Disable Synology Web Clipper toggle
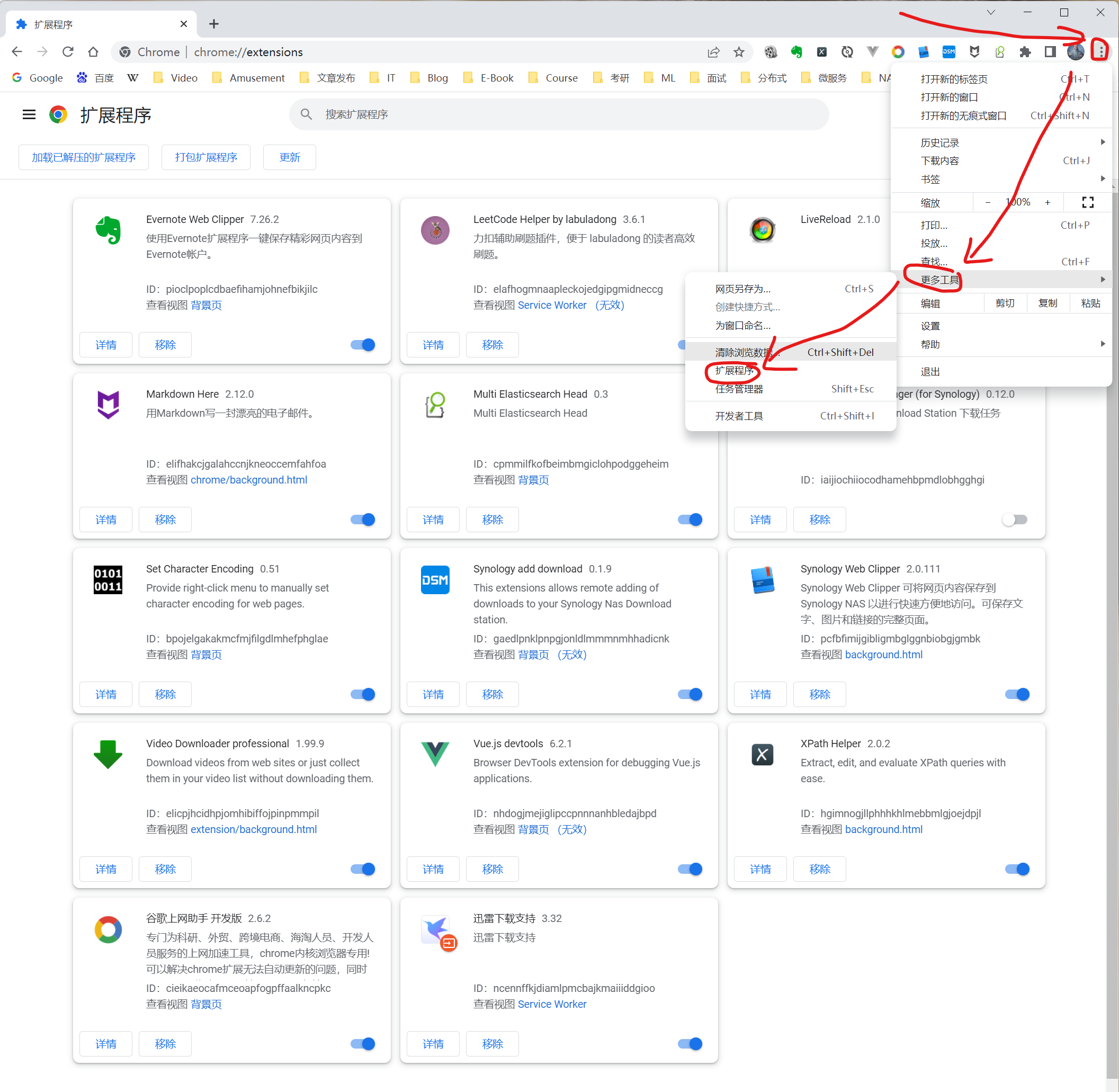Image resolution: width=1119 pixels, height=1092 pixels. [1017, 694]
